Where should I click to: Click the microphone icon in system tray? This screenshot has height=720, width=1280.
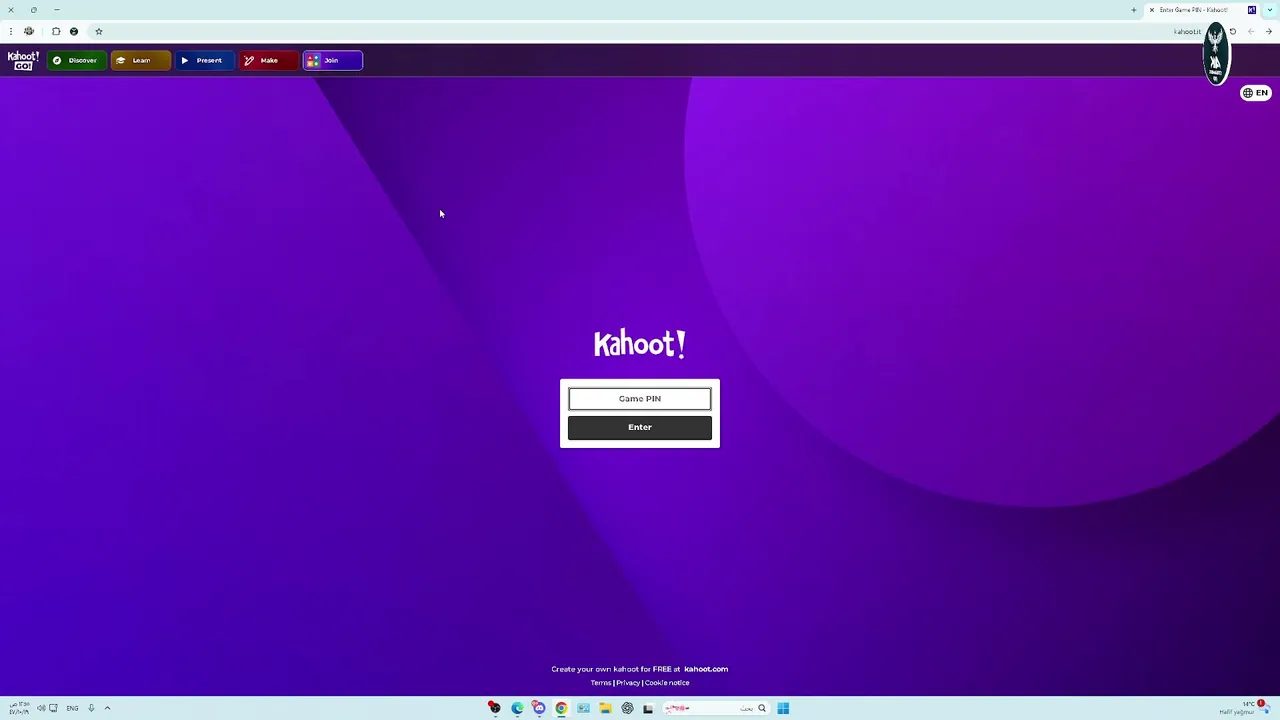(x=90, y=708)
